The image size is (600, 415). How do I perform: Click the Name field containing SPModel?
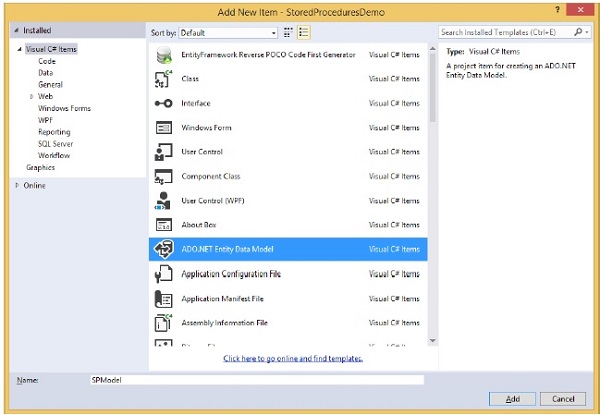(x=256, y=380)
